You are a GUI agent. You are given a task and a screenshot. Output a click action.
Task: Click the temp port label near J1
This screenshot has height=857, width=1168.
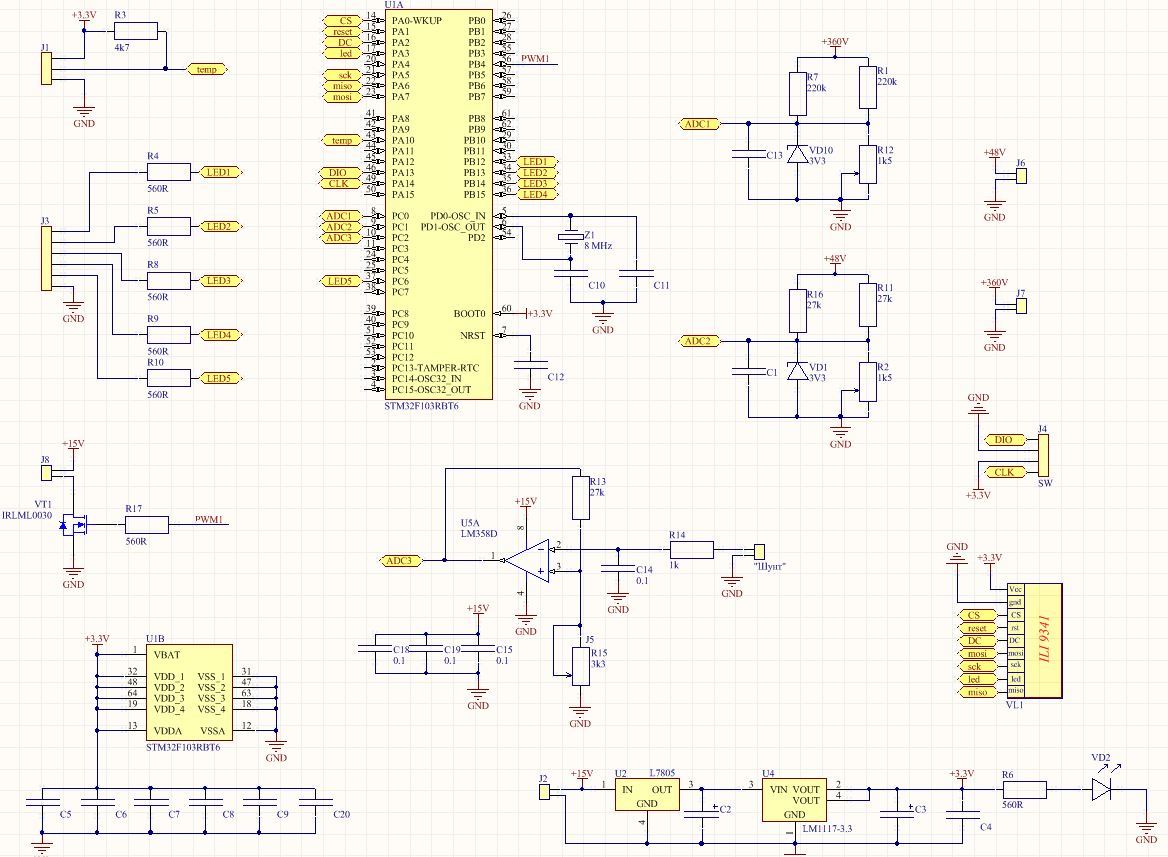pos(207,69)
